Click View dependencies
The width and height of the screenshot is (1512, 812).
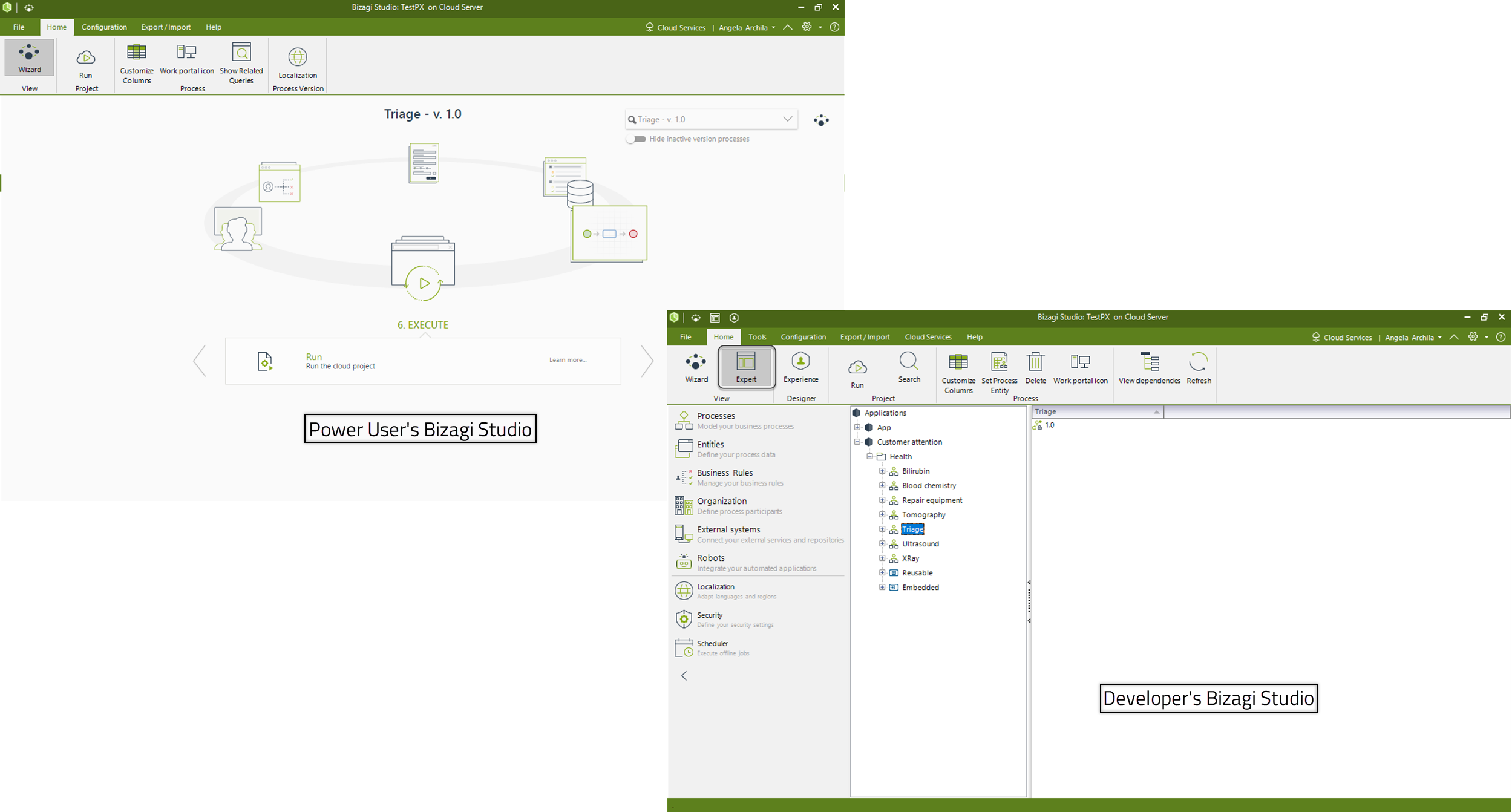click(1150, 368)
